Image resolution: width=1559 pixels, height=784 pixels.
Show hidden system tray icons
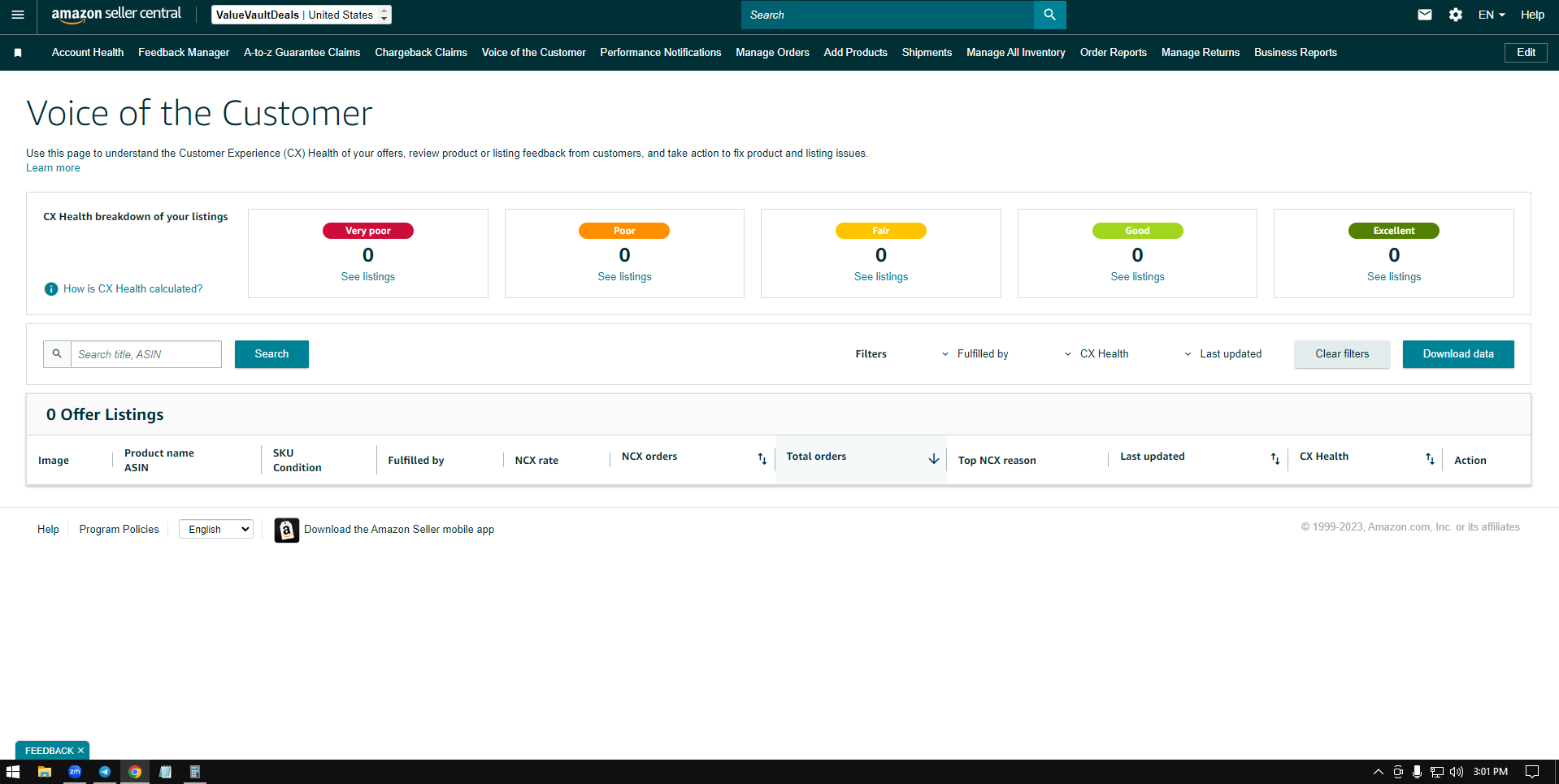coord(1378,772)
